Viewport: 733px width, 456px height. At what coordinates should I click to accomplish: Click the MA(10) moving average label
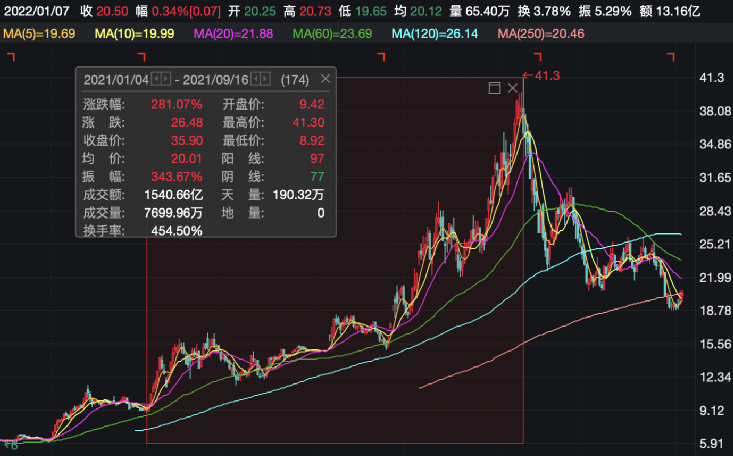point(135,34)
